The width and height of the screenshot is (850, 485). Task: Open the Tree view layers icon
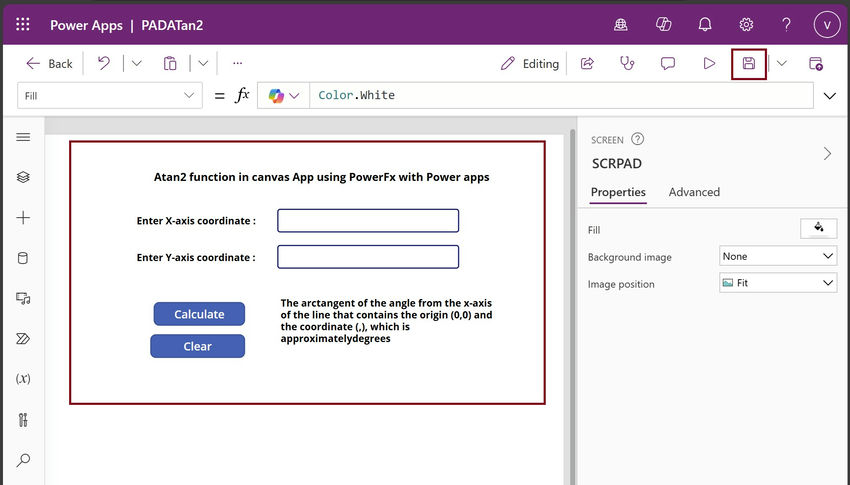[23, 177]
